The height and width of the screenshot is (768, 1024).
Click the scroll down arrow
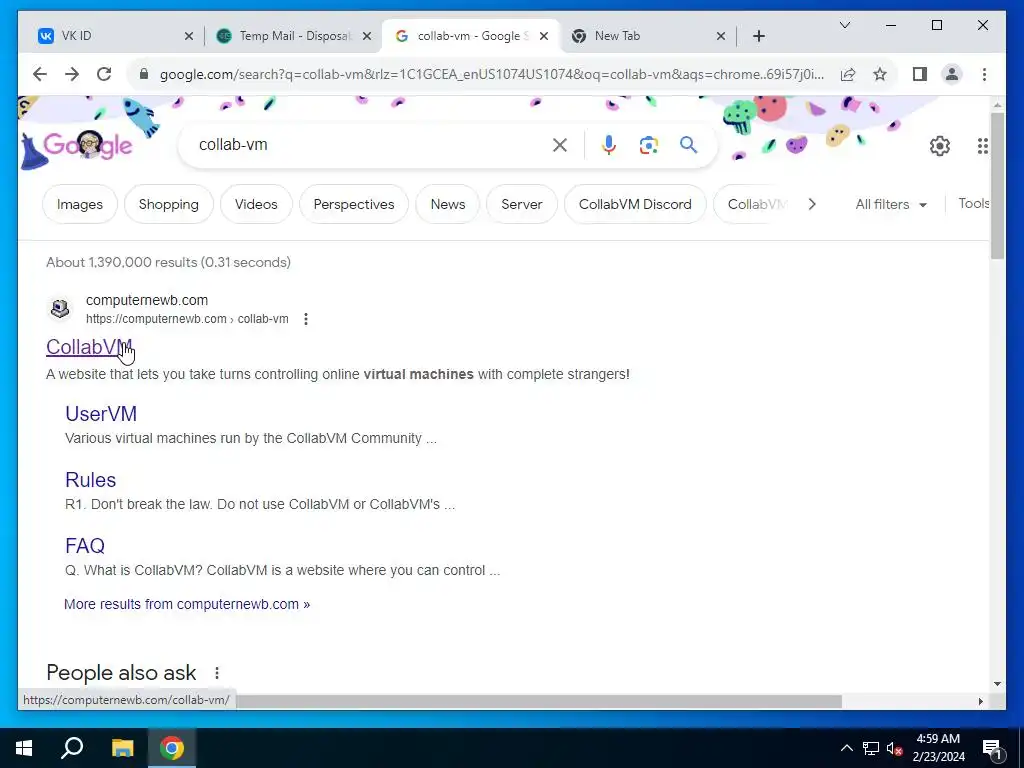click(997, 684)
